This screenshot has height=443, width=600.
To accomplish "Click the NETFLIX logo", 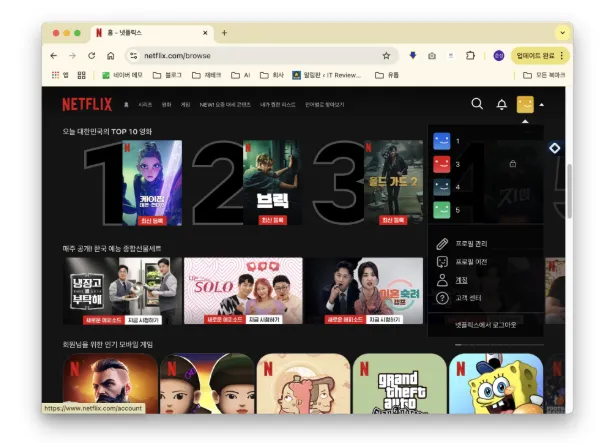I will [87, 104].
